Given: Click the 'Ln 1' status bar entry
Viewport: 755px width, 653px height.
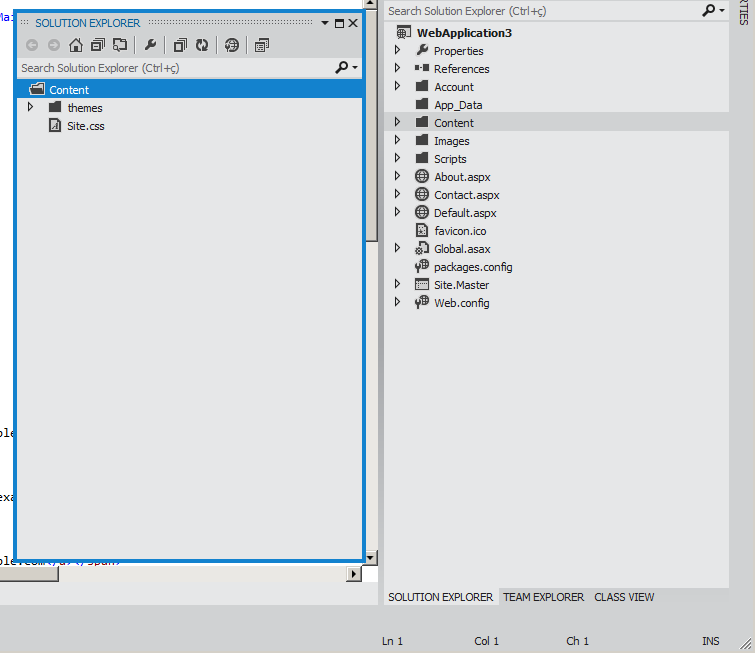Looking at the screenshot, I should tap(392, 641).
